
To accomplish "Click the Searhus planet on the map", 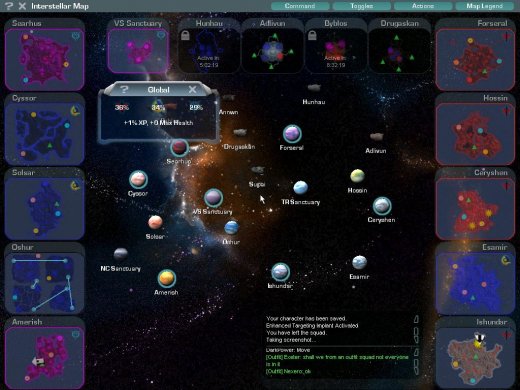I will tap(179, 147).
